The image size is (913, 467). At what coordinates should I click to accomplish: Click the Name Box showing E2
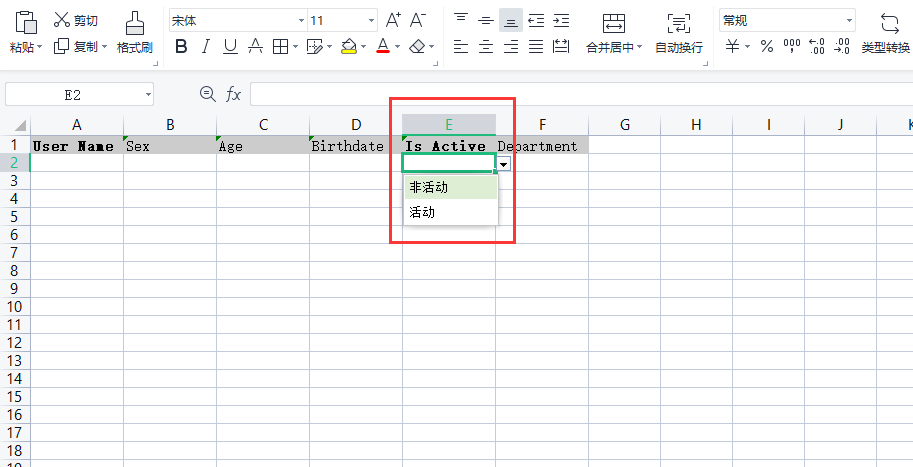pyautogui.click(x=79, y=94)
